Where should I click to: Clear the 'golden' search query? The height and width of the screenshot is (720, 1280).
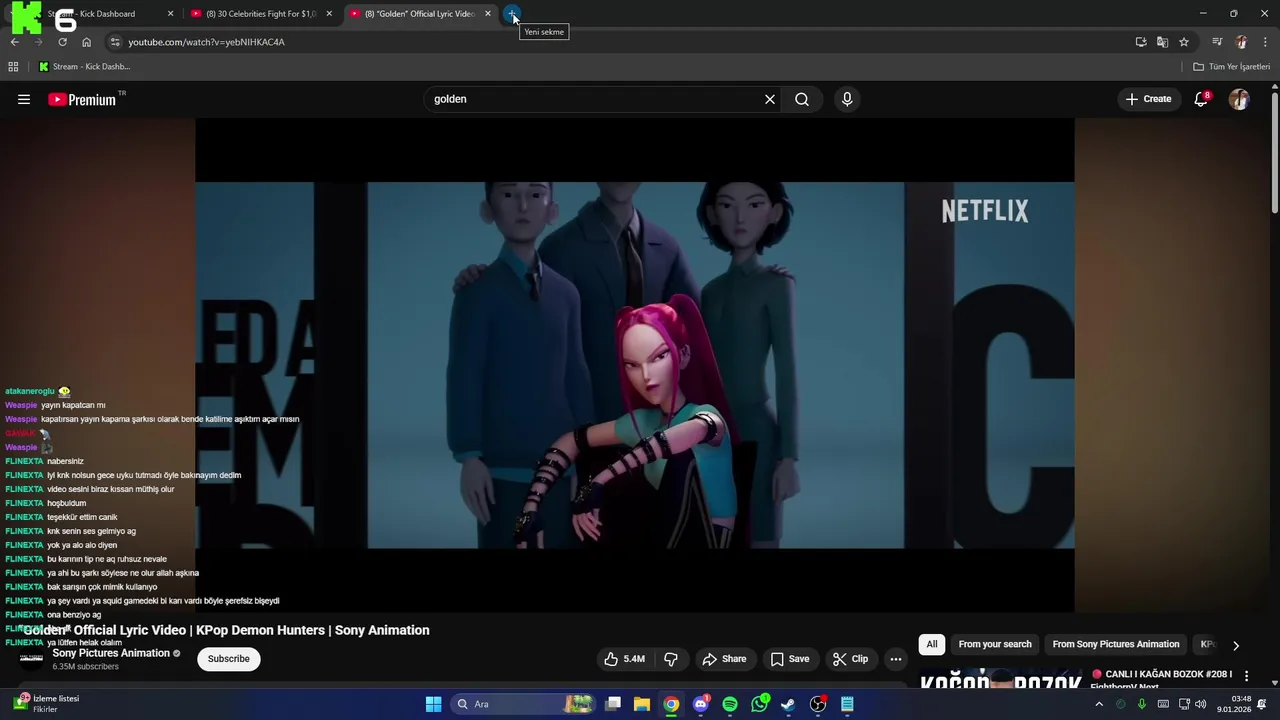coord(770,99)
